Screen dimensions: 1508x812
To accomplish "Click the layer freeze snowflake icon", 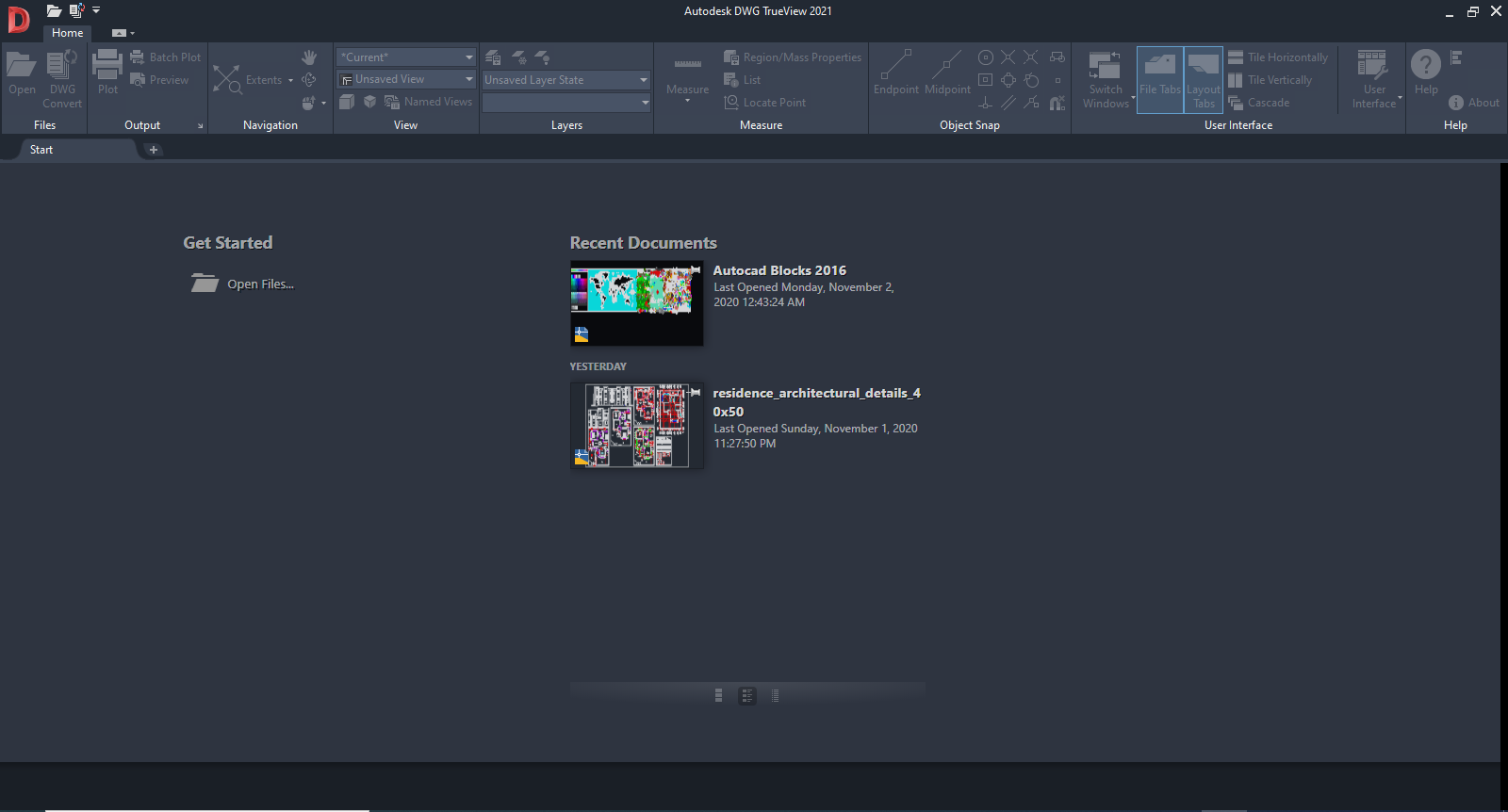I will (519, 57).
